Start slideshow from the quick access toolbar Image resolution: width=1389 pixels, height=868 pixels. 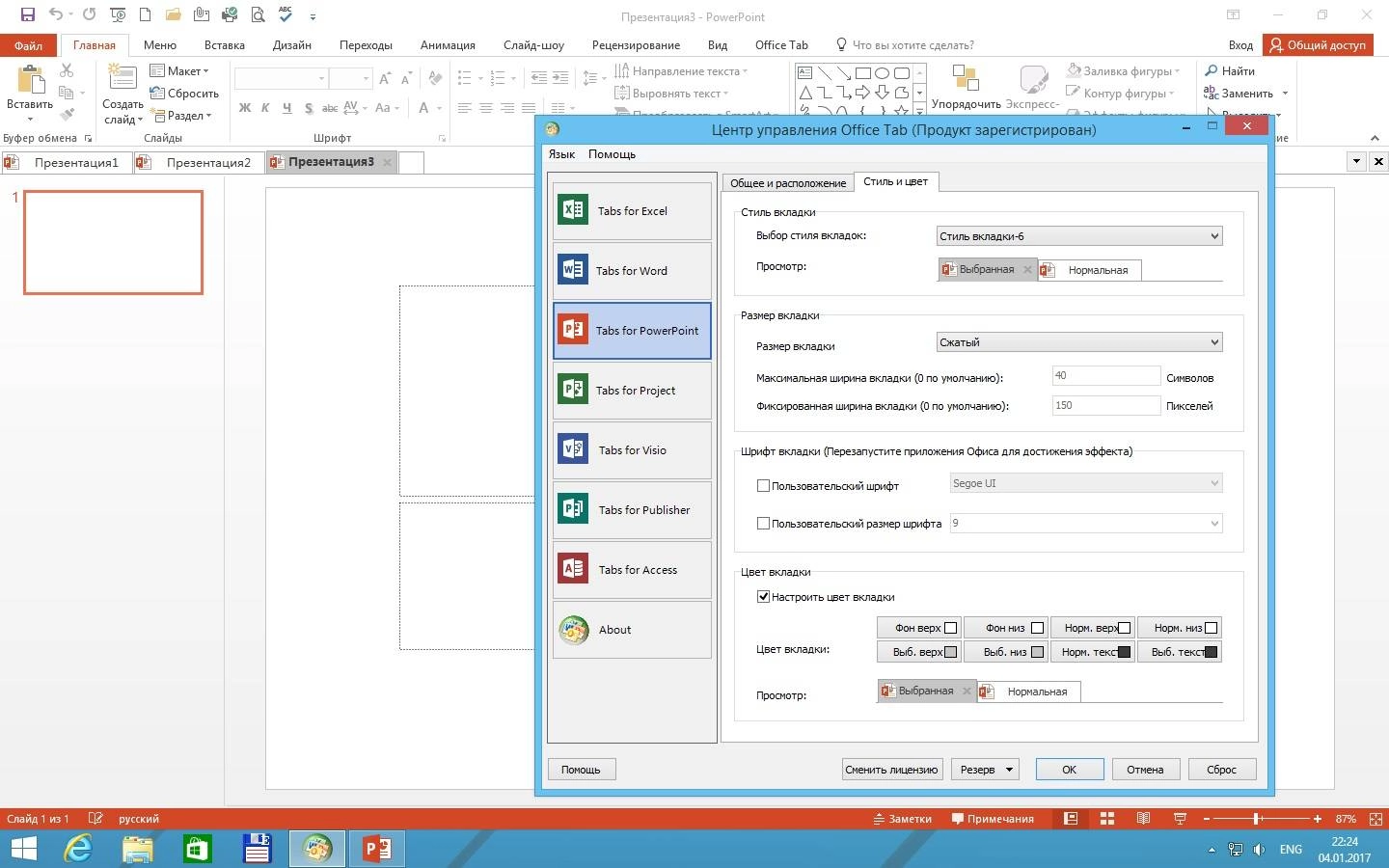coord(118,14)
